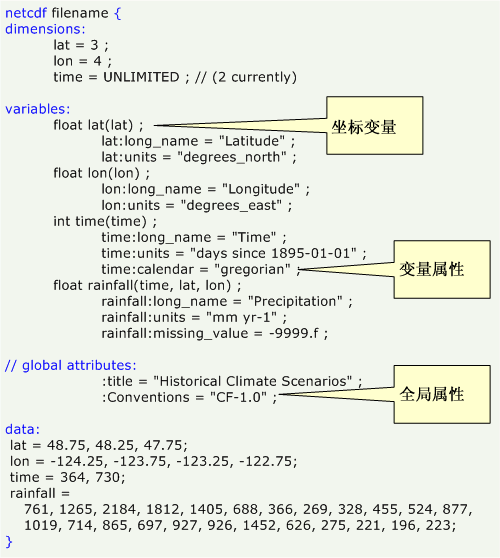Click the 坐标变量 yellow callout box
This screenshot has height=558, width=500.
coord(375,125)
